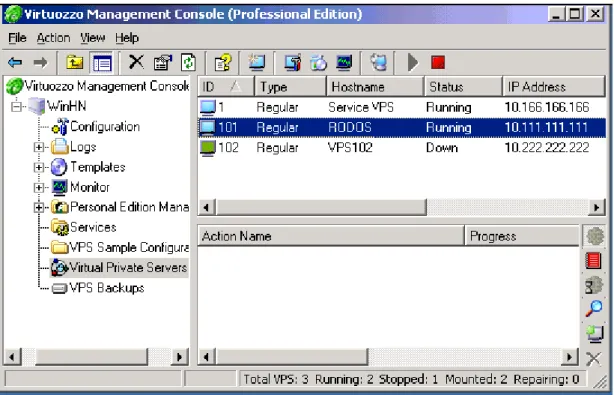The image size is (614, 395).
Task: Click the Progress column header
Action: [x=522, y=236]
